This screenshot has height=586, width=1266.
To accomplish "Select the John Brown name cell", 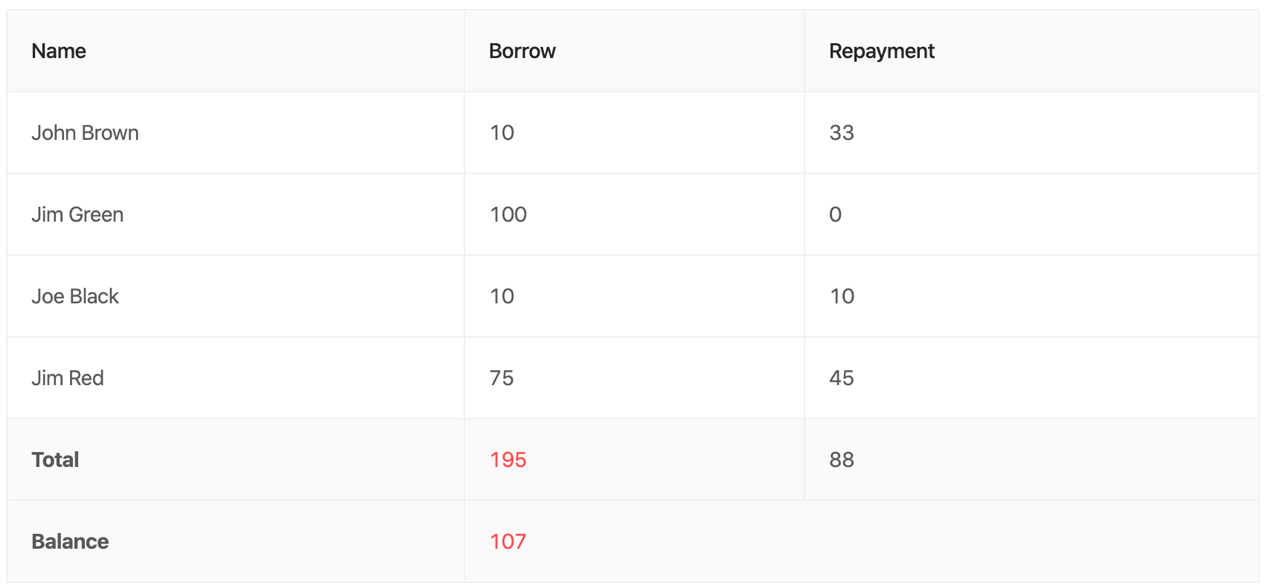I will pyautogui.click(x=235, y=133).
